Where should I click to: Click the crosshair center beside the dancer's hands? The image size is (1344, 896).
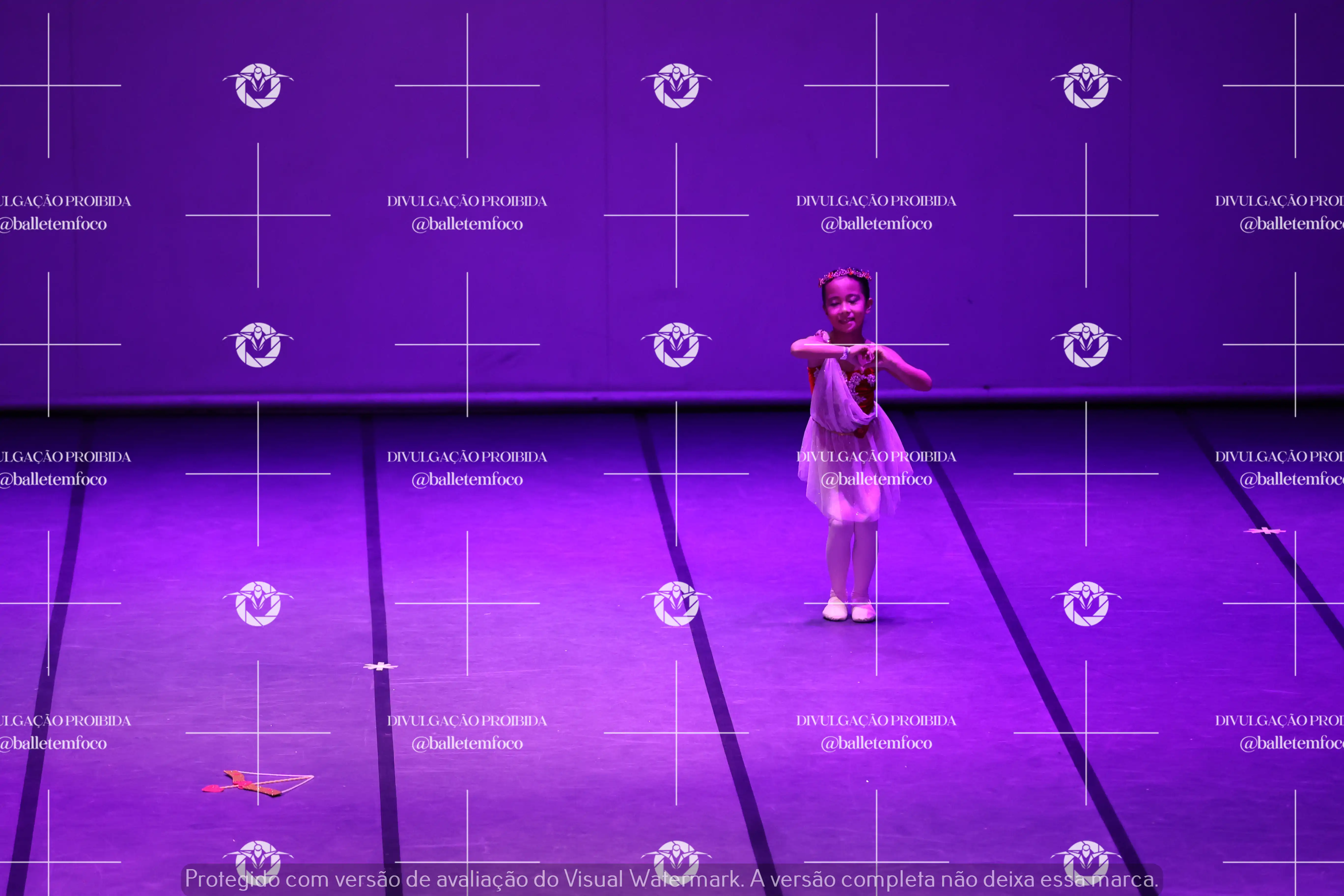pyautogui.click(x=877, y=345)
